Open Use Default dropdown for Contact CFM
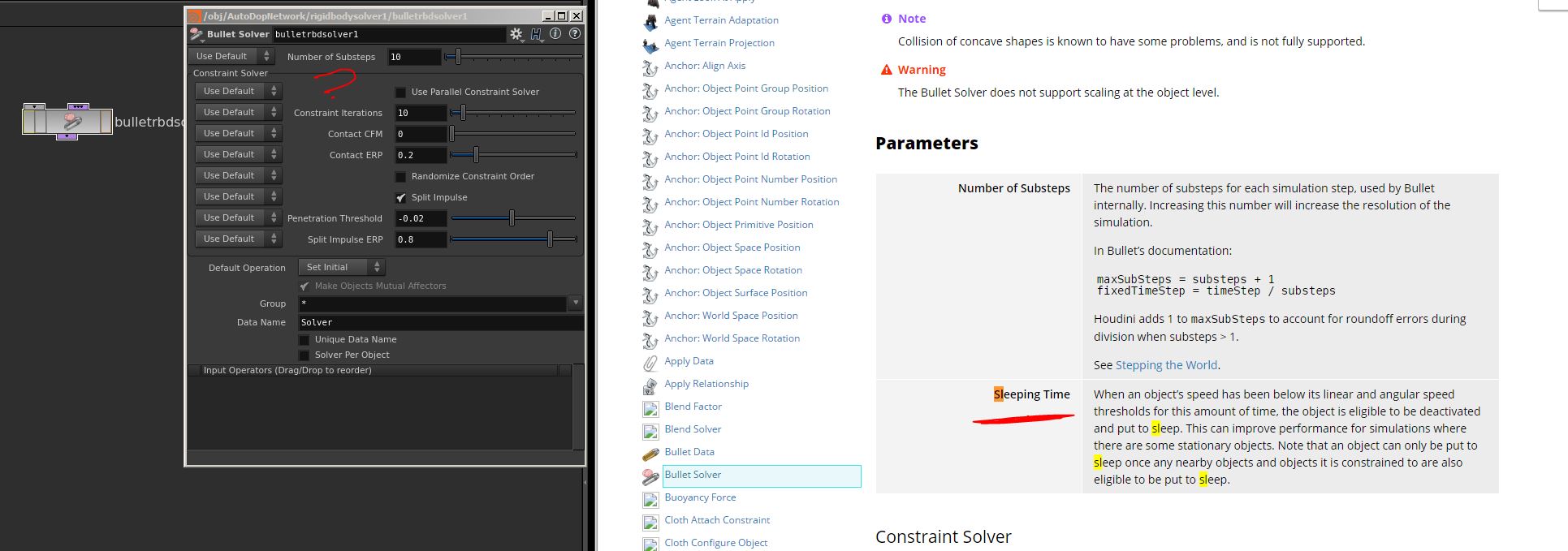Viewport: 1568px width, 551px height. coord(239,133)
